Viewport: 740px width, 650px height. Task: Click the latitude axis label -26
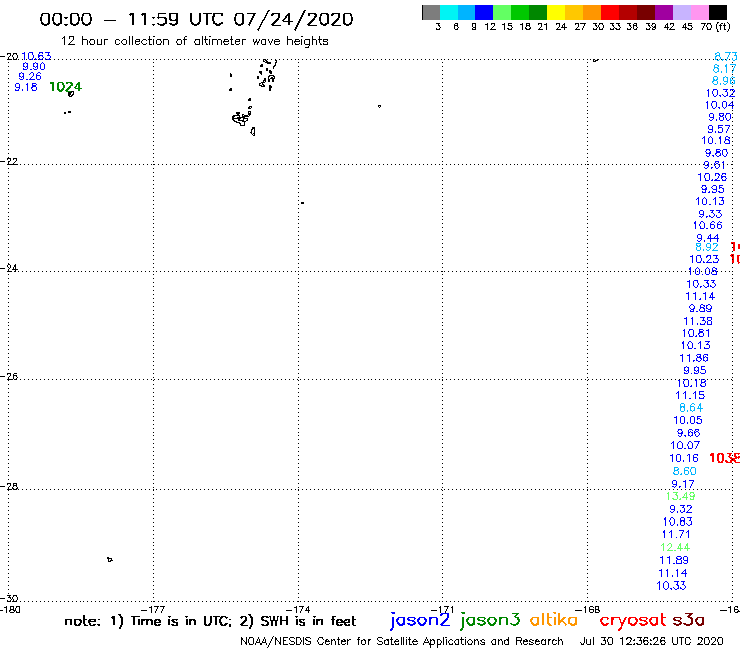coord(8,377)
